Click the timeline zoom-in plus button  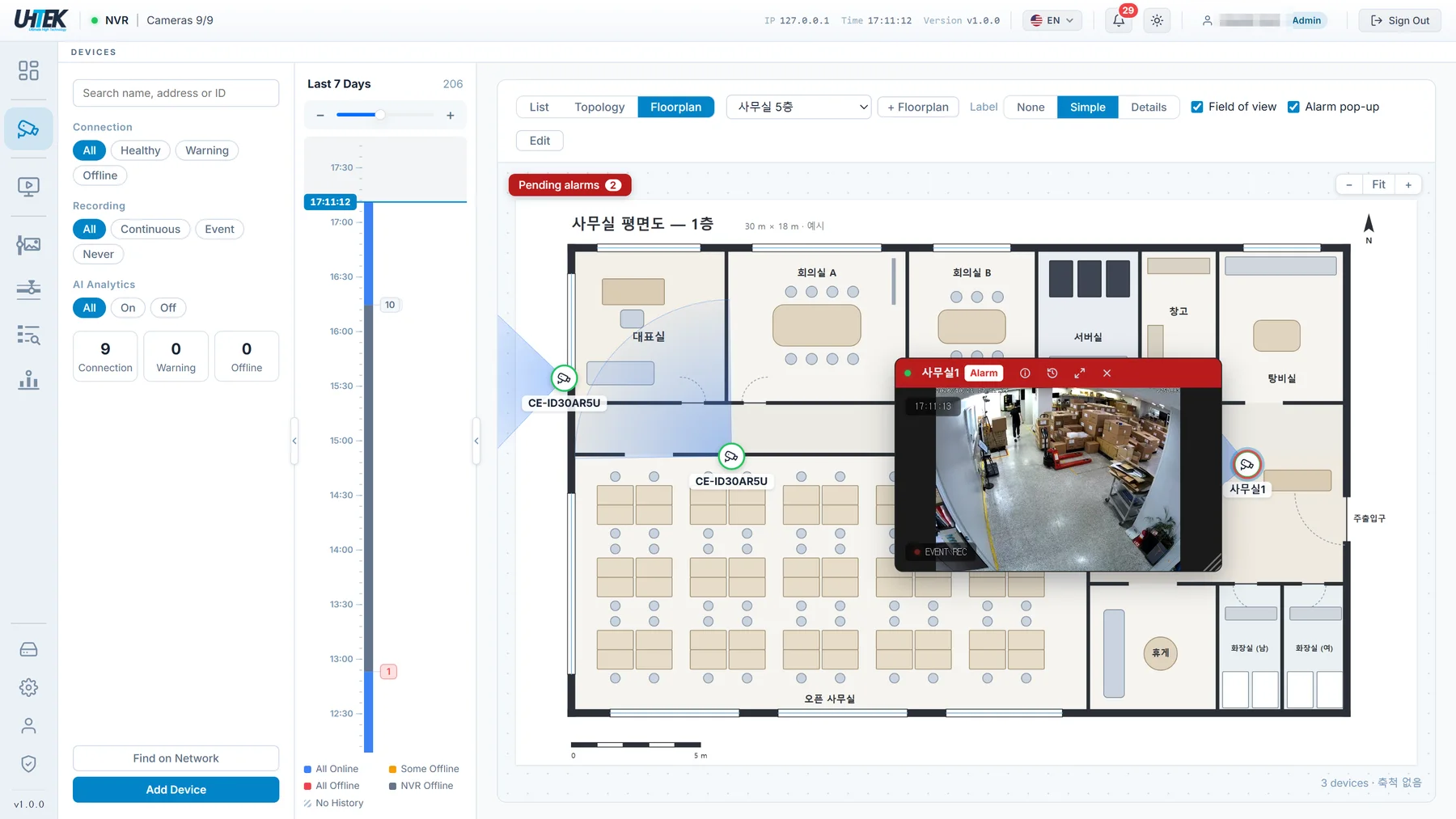click(x=451, y=116)
